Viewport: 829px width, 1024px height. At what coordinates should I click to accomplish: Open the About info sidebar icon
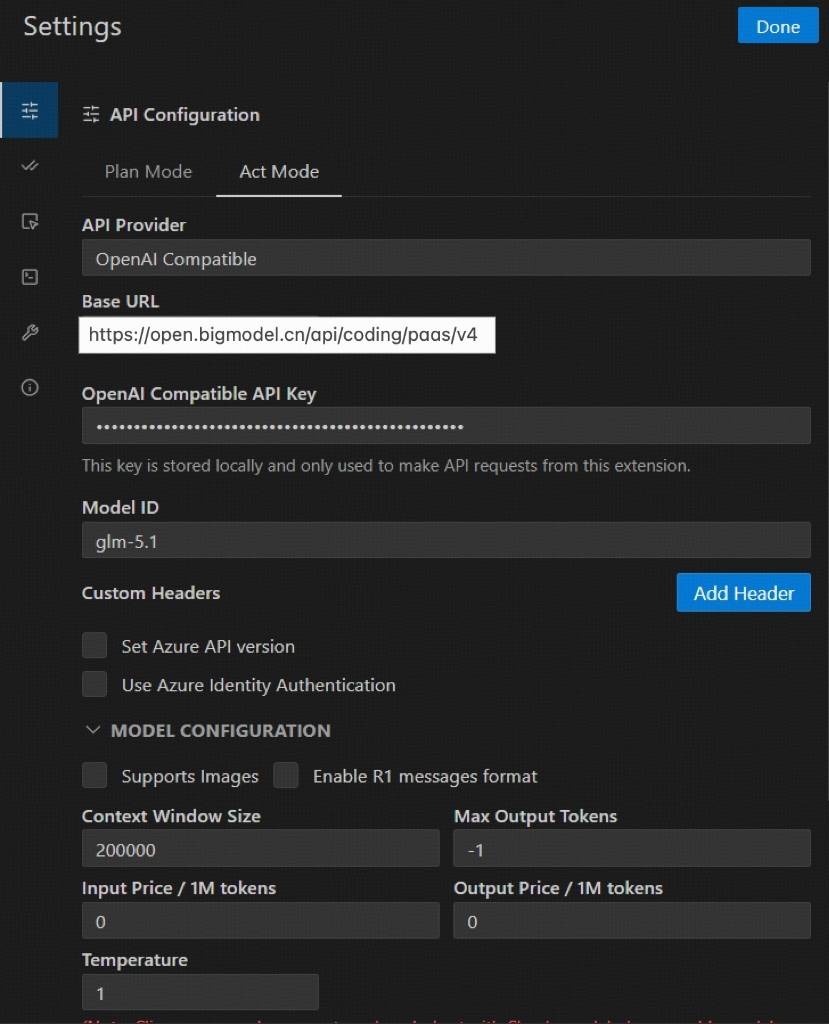tap(29, 388)
